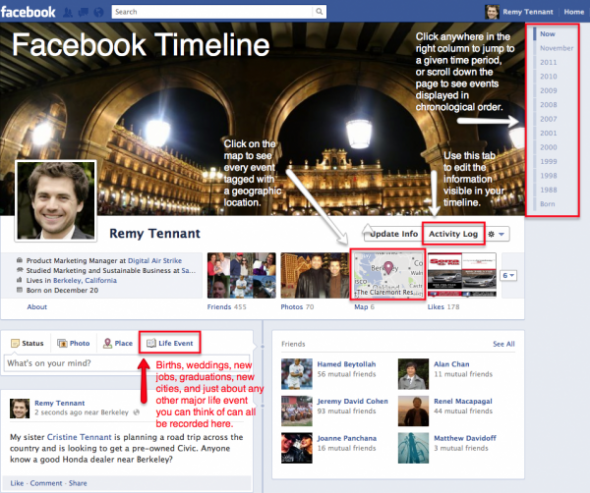The height and width of the screenshot is (493, 590).
Task: Open the About link
Action: click(x=37, y=307)
